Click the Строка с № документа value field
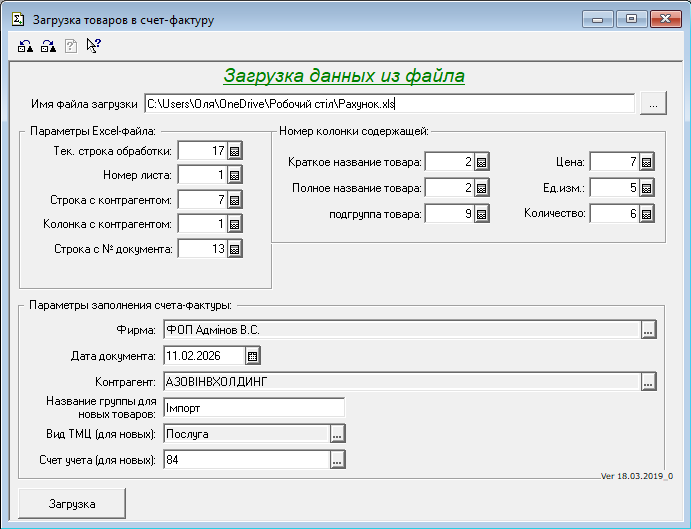 [x=202, y=249]
